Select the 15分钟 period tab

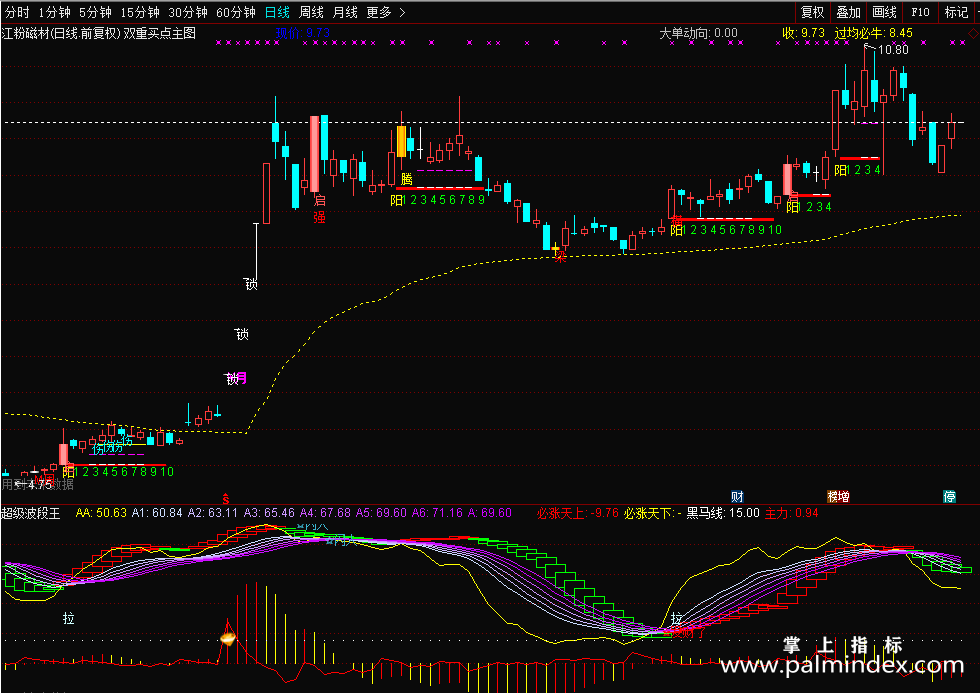(x=140, y=12)
